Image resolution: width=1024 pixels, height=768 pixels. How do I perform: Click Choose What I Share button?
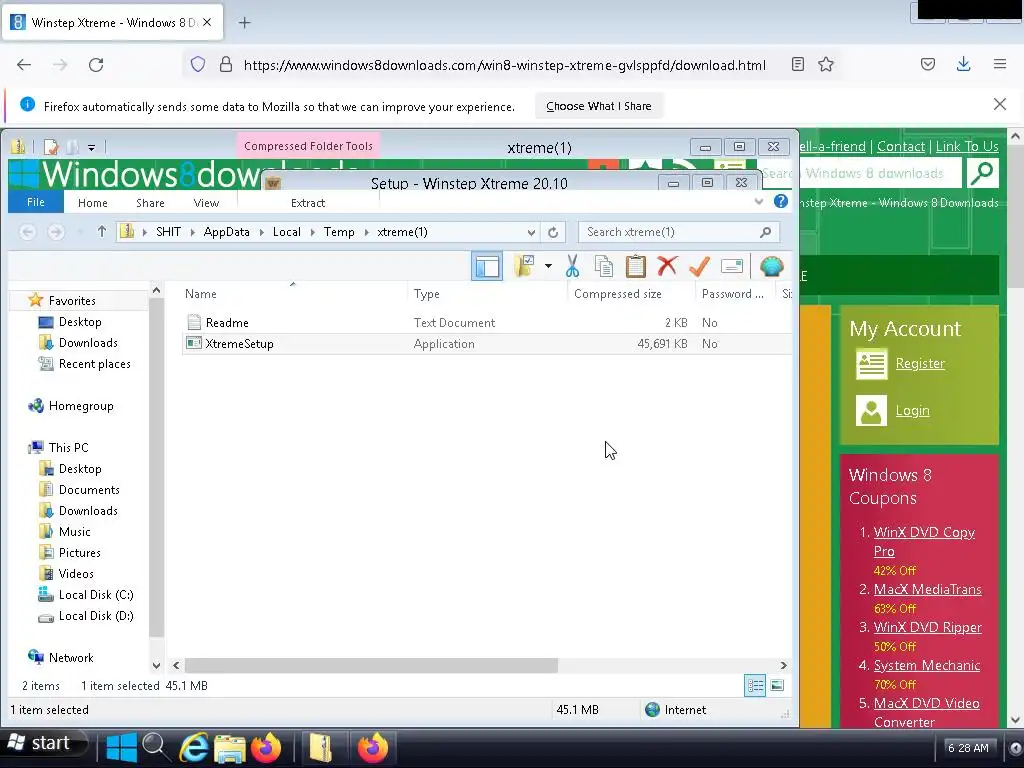(598, 106)
